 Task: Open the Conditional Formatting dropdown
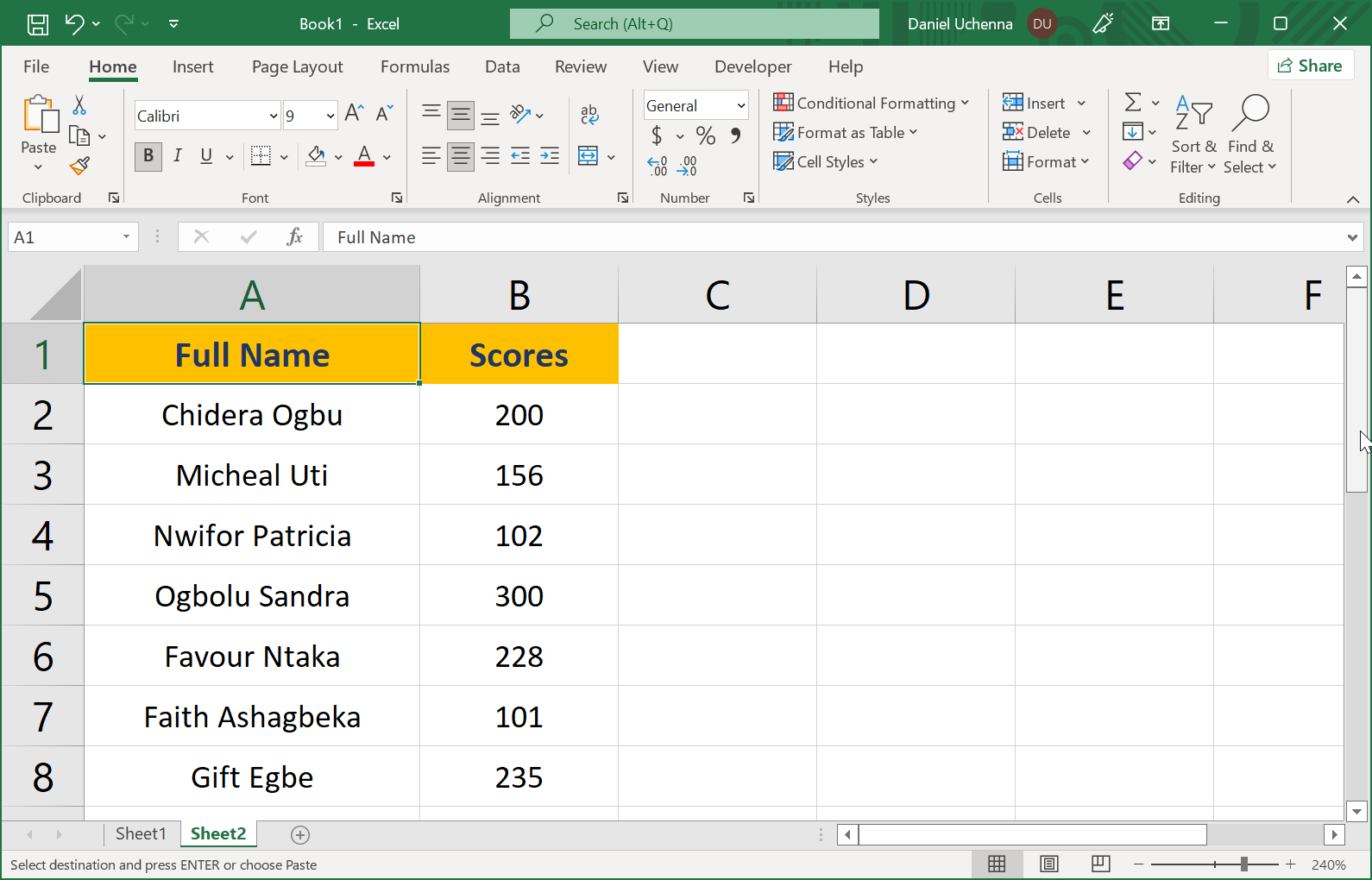(x=872, y=103)
